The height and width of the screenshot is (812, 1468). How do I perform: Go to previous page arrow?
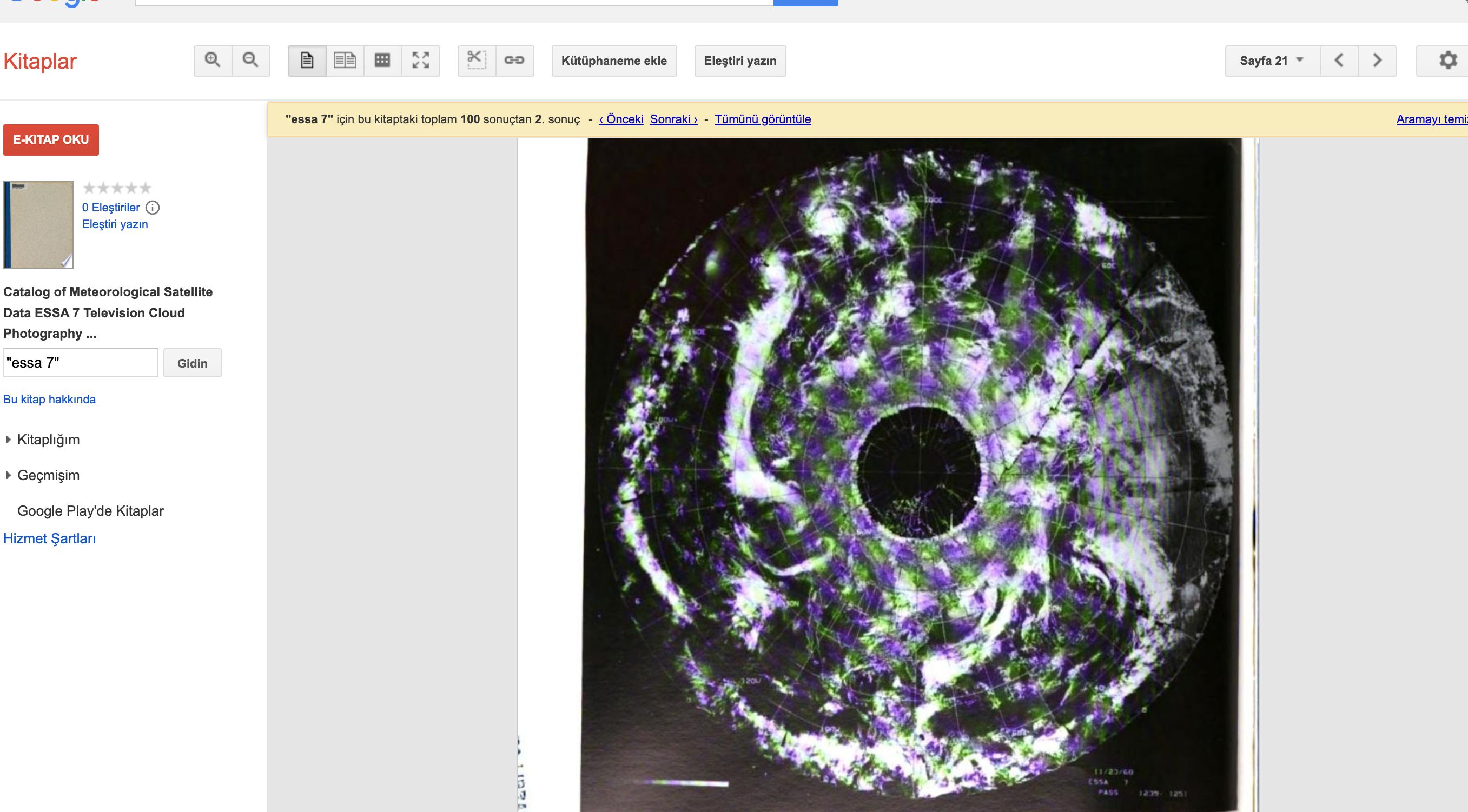click(1339, 61)
